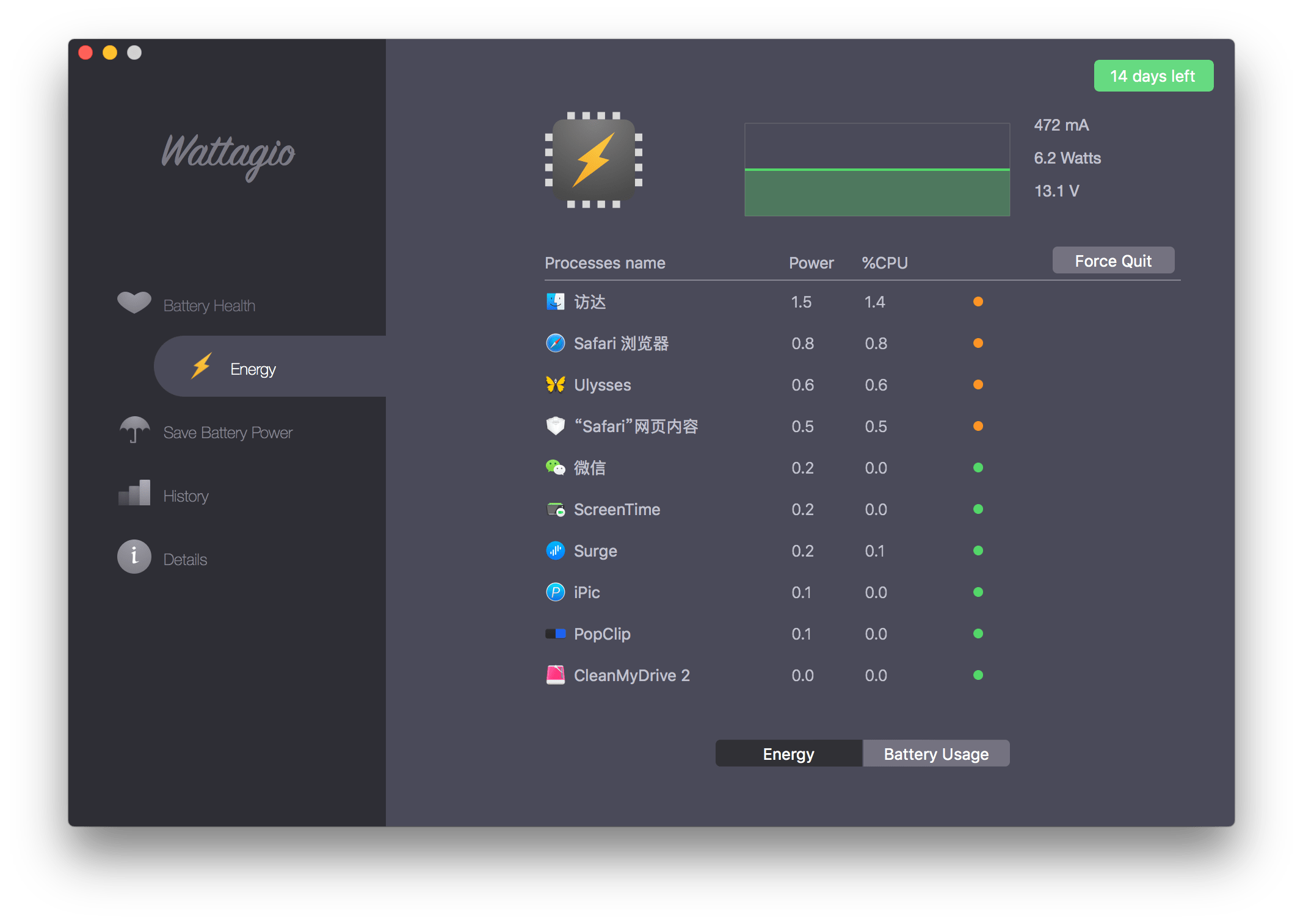1303x924 pixels.
Task: Click the Finder icon beside 访达
Action: pos(555,301)
